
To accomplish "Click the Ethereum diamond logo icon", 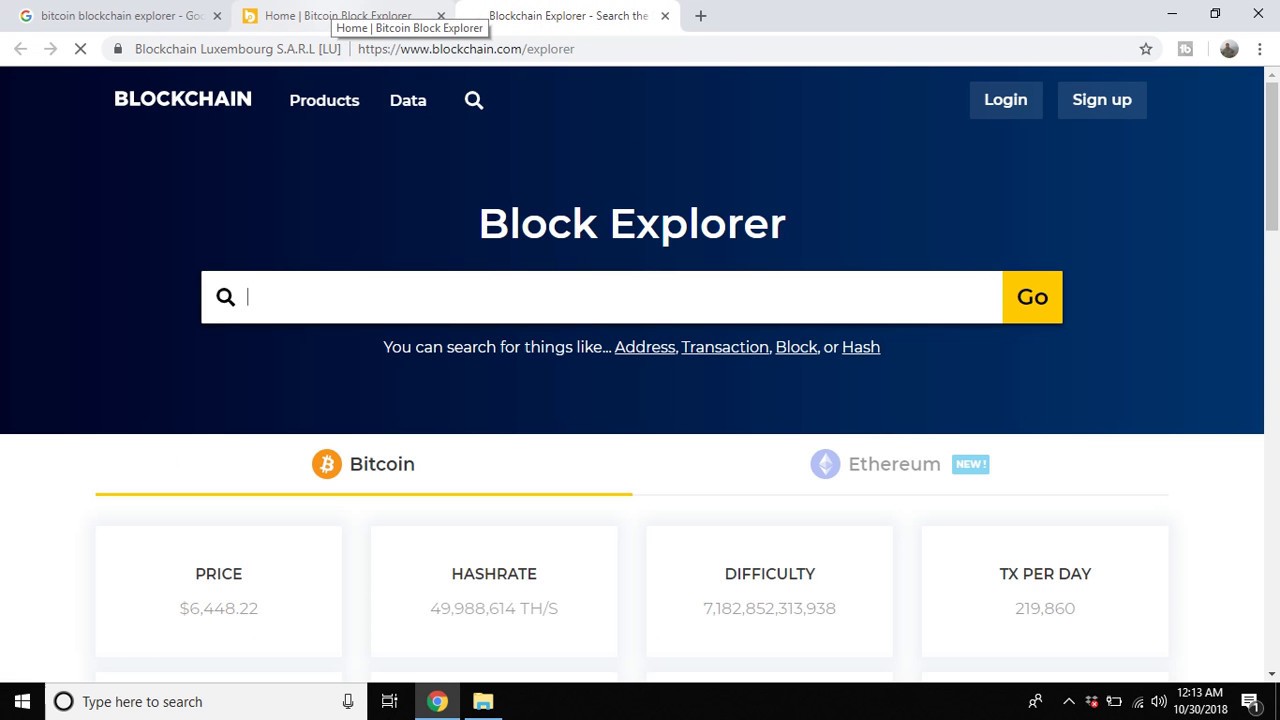I will (x=825, y=464).
